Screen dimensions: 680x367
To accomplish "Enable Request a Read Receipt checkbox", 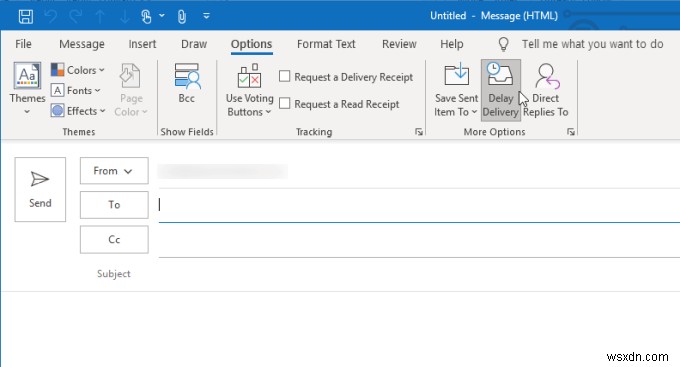I will [284, 103].
